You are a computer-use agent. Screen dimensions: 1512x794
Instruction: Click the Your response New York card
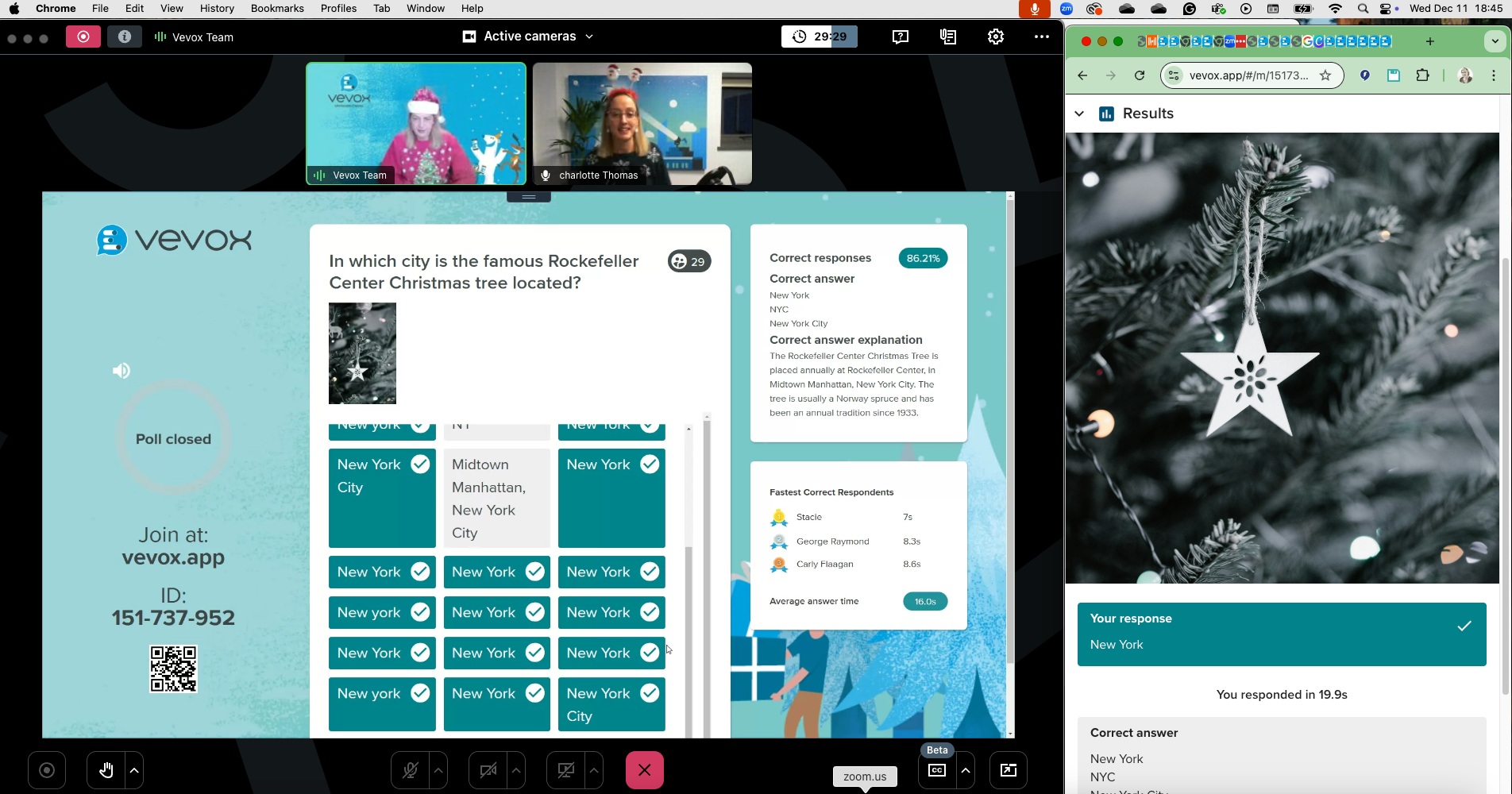(x=1282, y=634)
